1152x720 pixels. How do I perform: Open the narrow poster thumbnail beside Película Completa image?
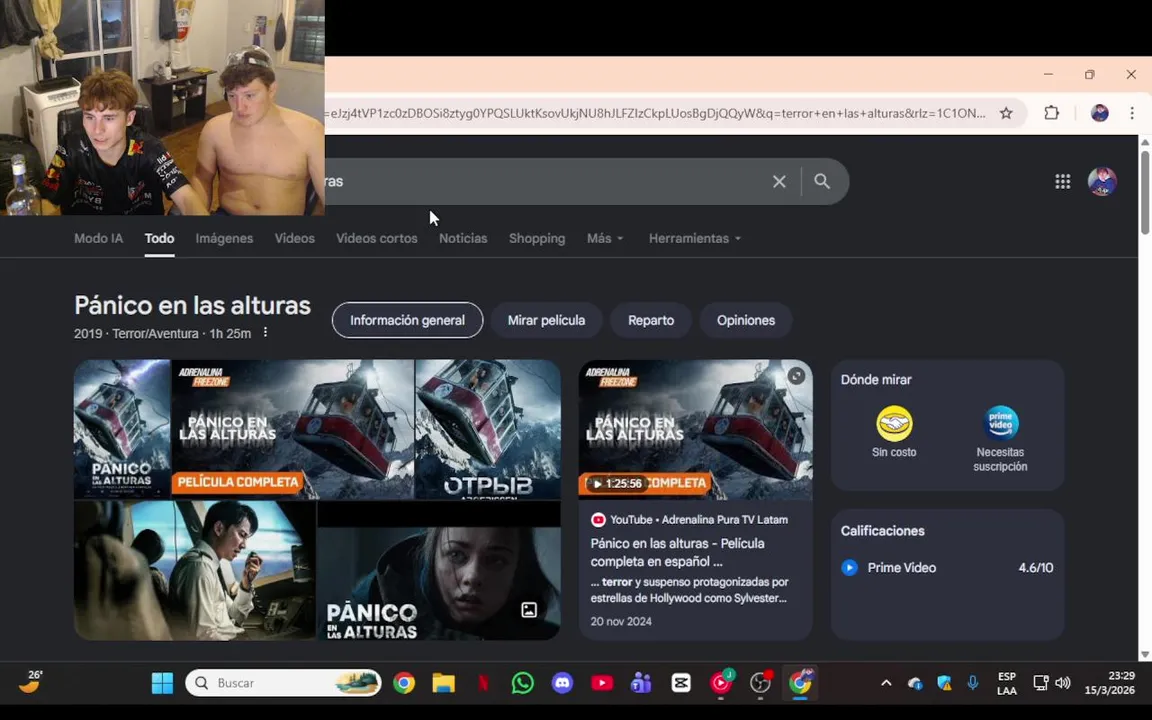(122, 429)
